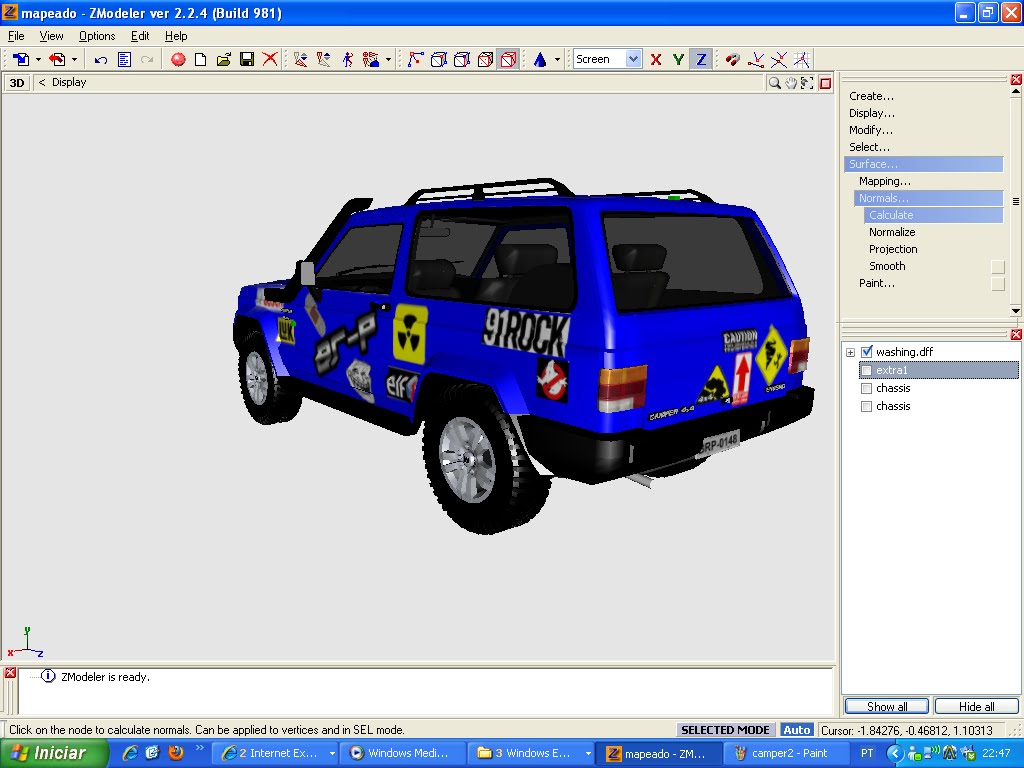Toggle the X axis button
The height and width of the screenshot is (768, 1024).
[656, 59]
